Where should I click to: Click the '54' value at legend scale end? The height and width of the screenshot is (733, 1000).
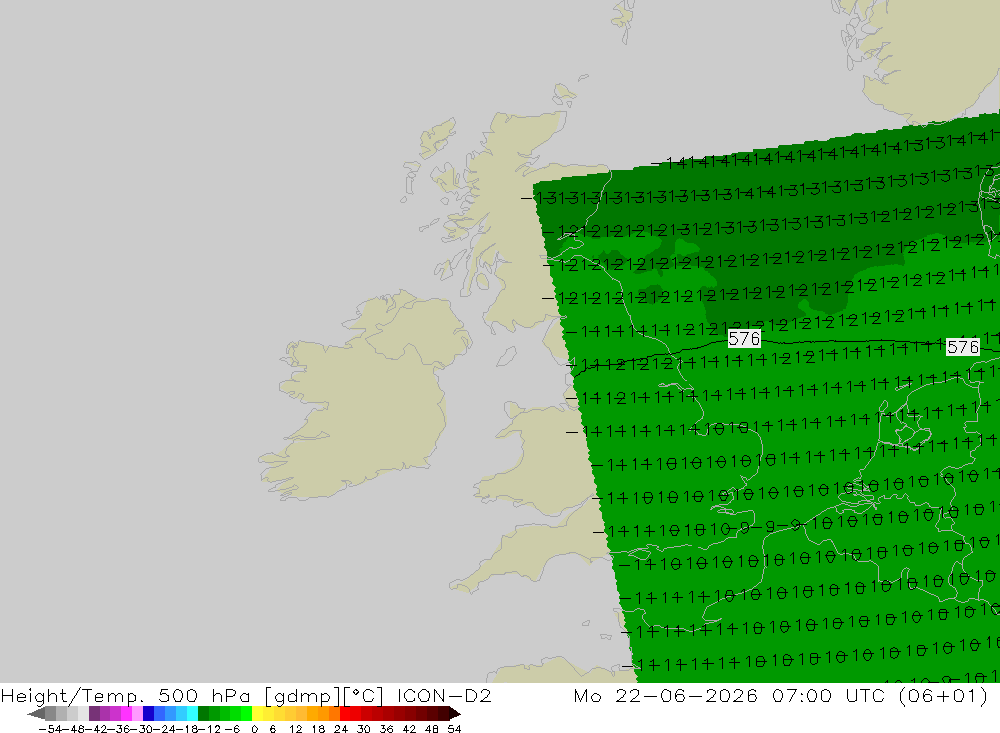(x=454, y=729)
